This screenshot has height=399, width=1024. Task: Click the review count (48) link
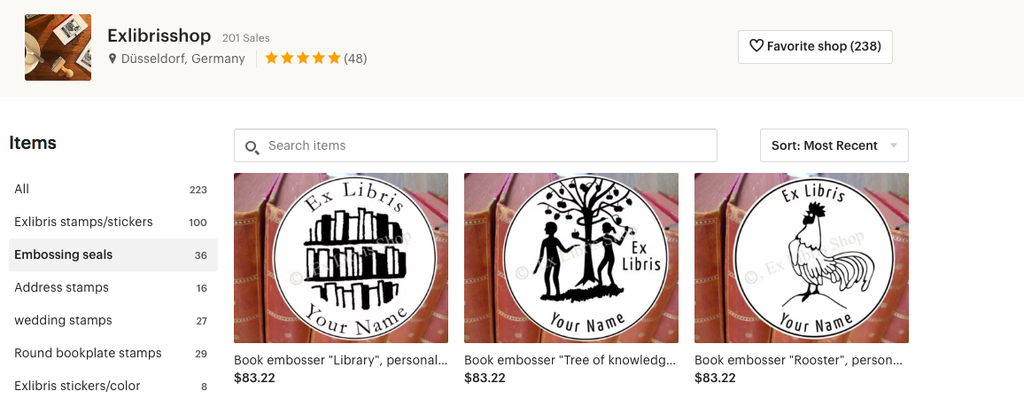point(355,59)
